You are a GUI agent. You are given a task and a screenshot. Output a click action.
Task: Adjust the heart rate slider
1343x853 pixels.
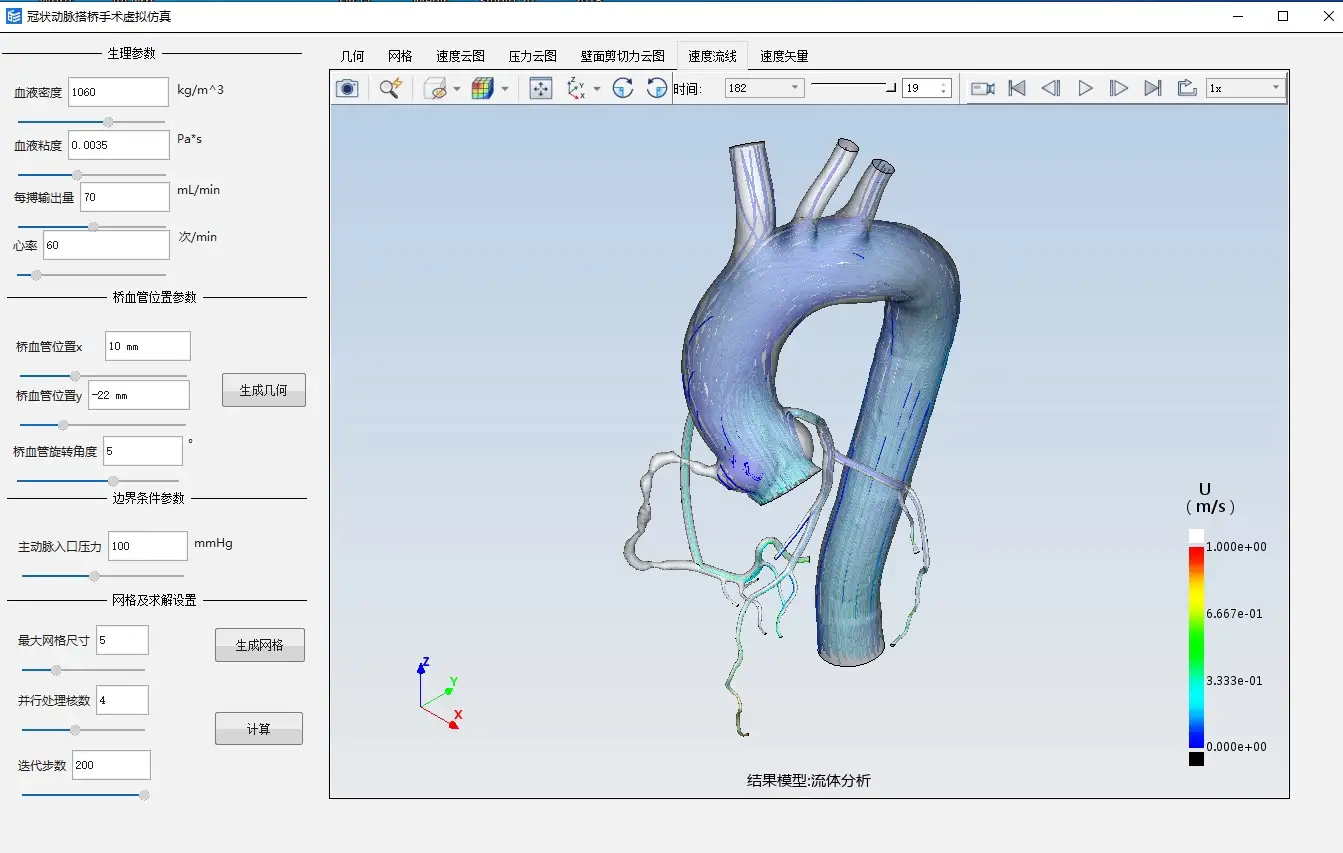(92, 275)
